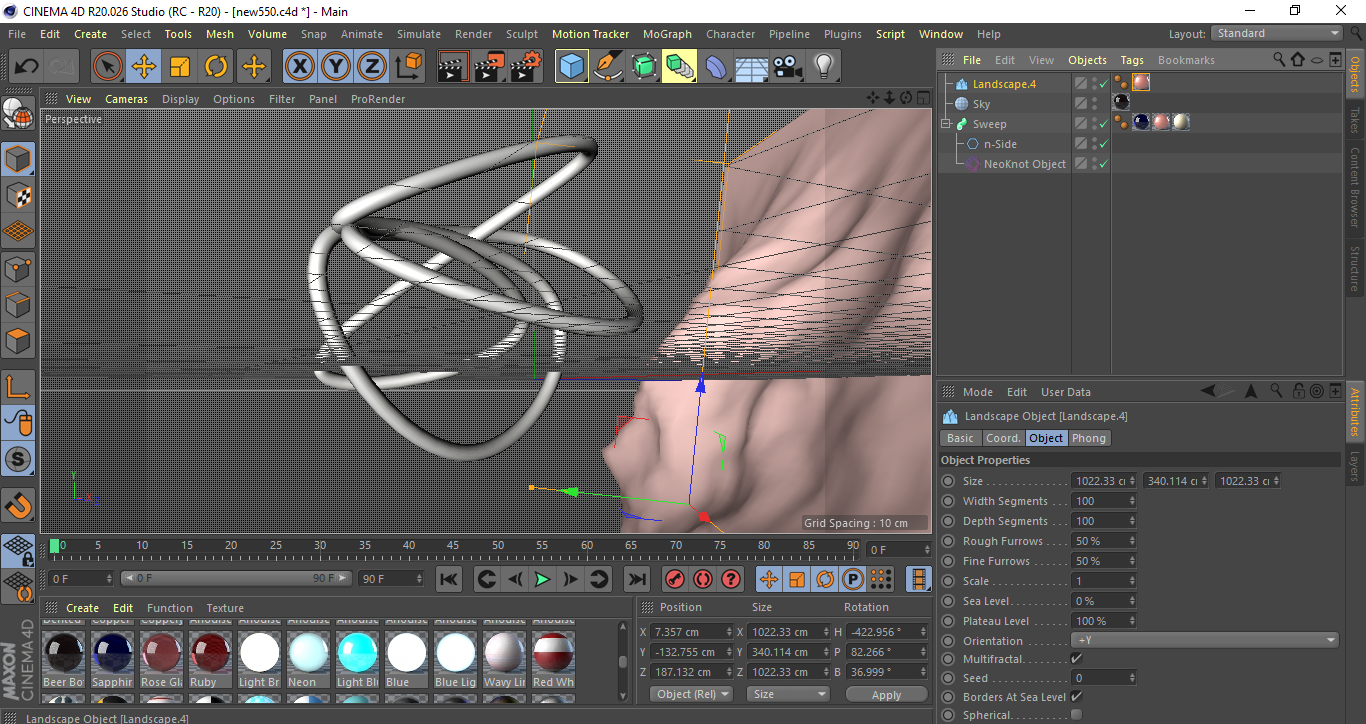This screenshot has width=1366, height=724.
Task: Toggle Borders At Sea Level checkbox
Action: coord(1076,697)
